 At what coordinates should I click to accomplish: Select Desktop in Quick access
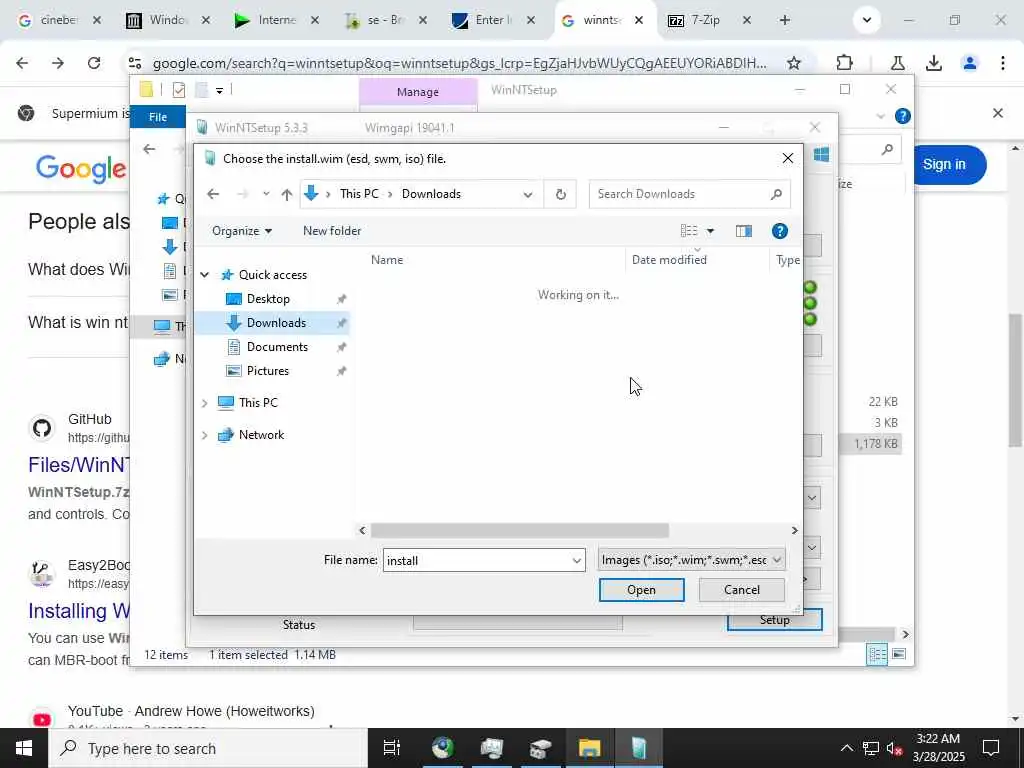[268, 299]
